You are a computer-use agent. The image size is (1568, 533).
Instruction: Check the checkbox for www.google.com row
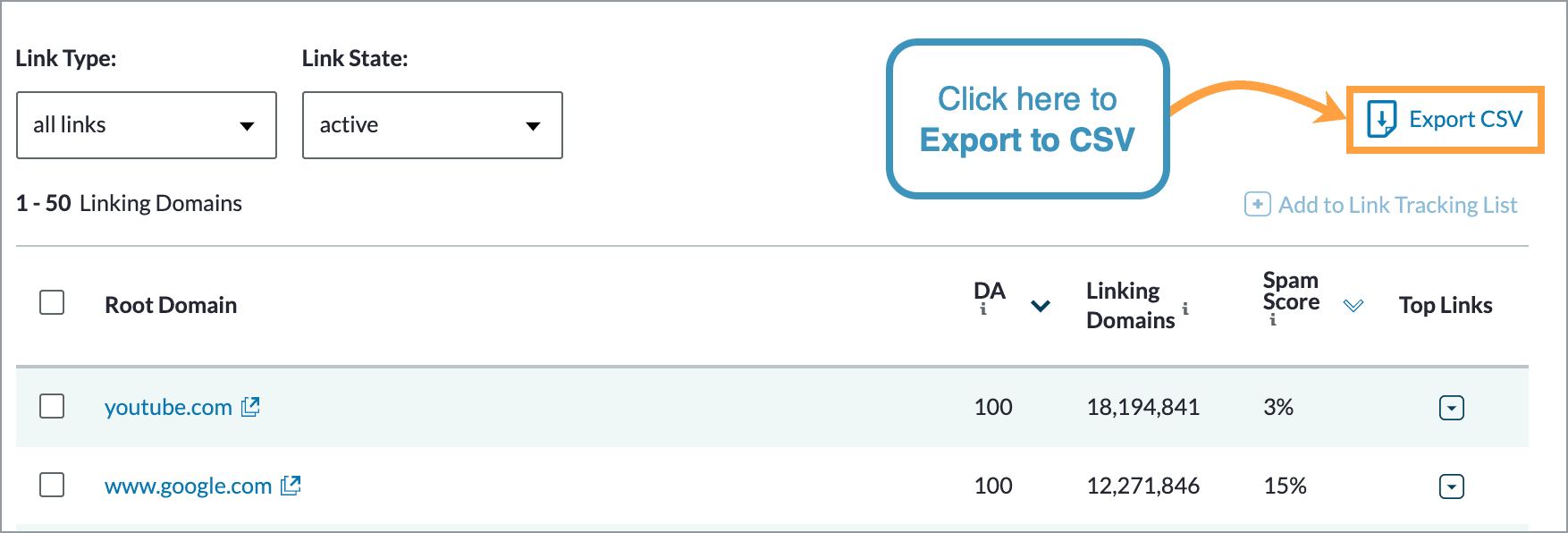click(51, 486)
